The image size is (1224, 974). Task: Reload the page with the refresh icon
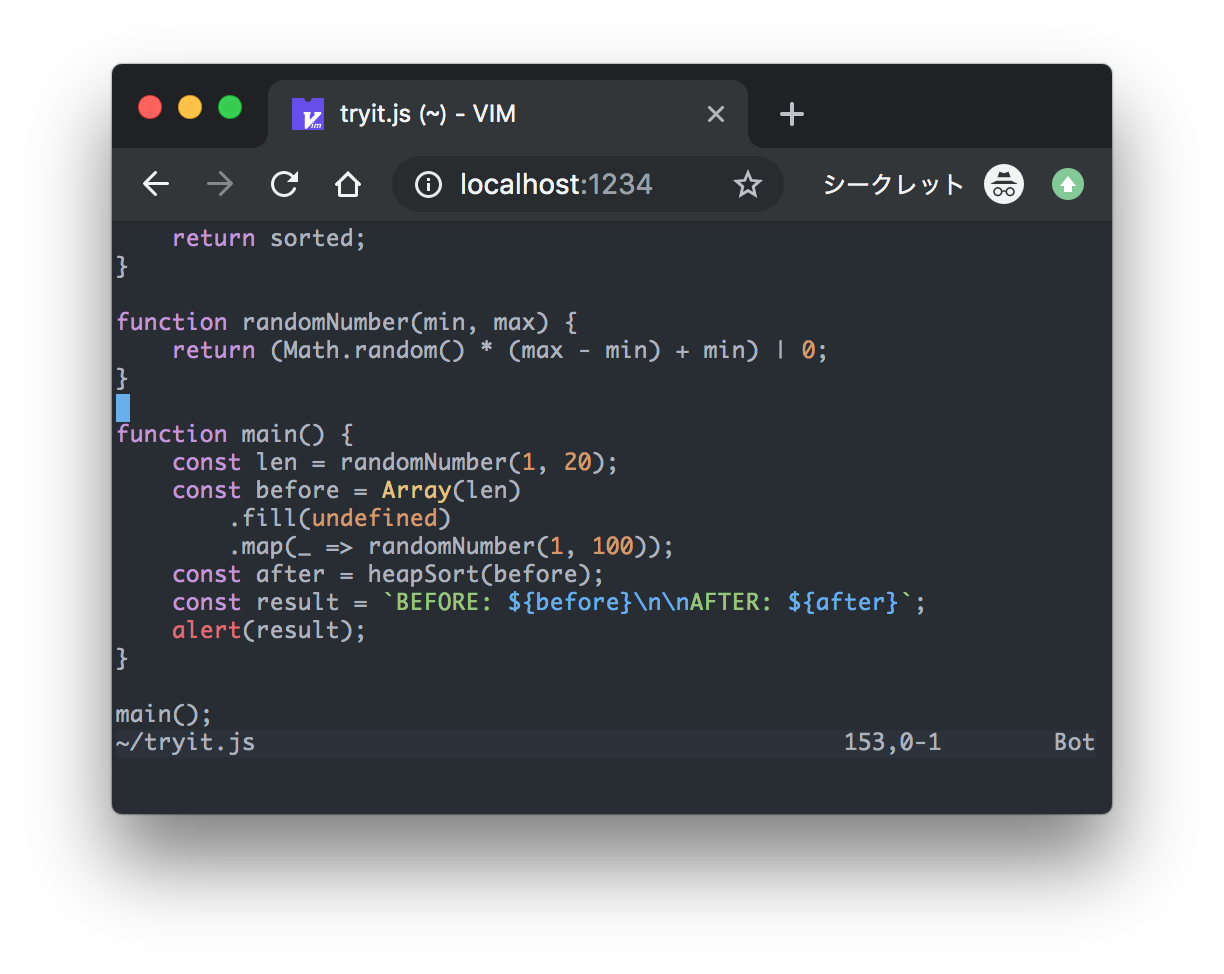[x=284, y=184]
